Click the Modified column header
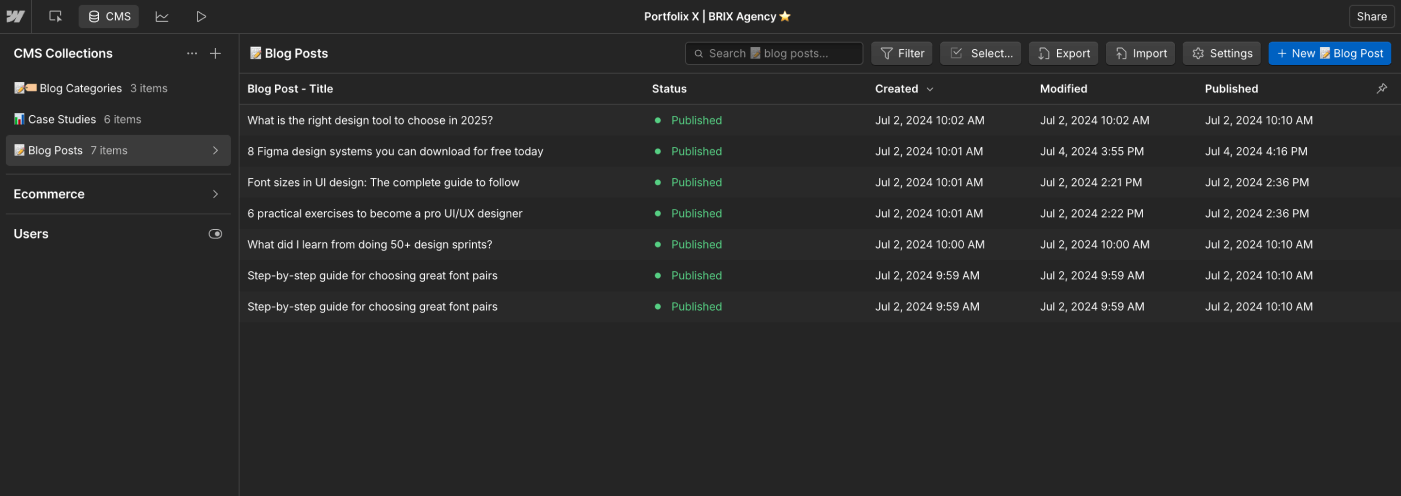This screenshot has width=1401, height=496. click(x=1064, y=89)
